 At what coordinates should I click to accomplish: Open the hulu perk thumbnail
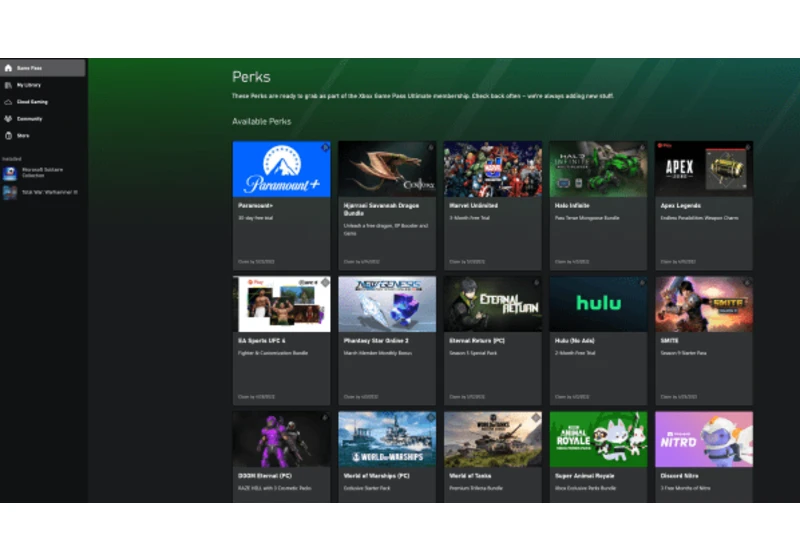click(598, 304)
